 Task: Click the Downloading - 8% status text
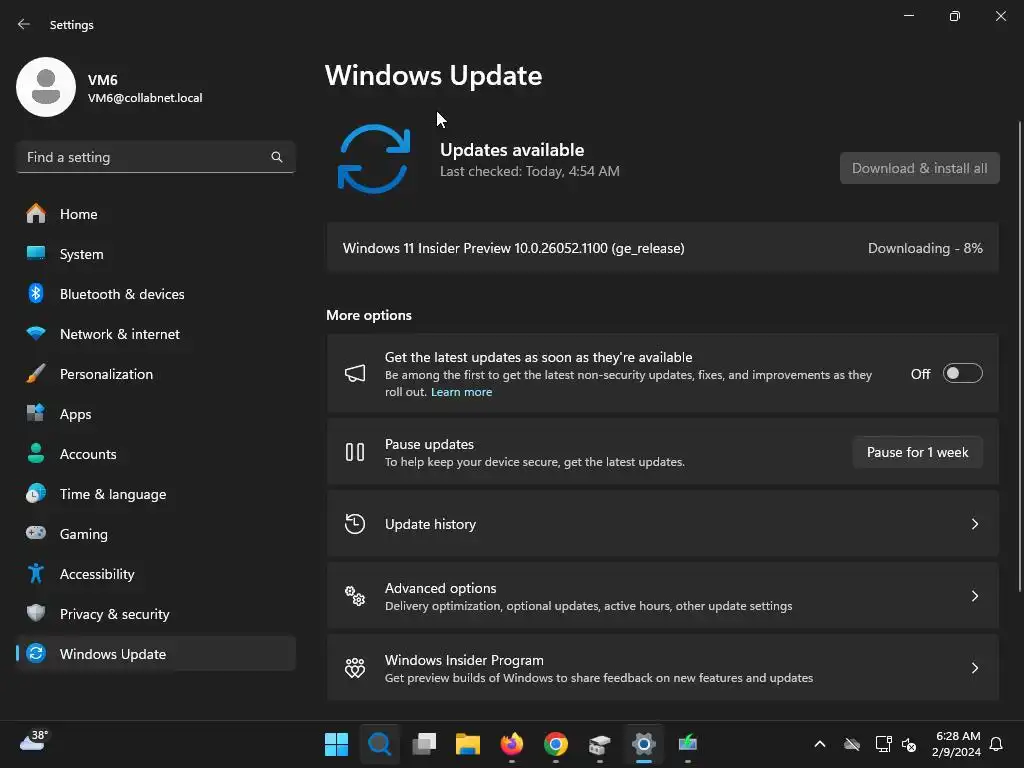[925, 248]
